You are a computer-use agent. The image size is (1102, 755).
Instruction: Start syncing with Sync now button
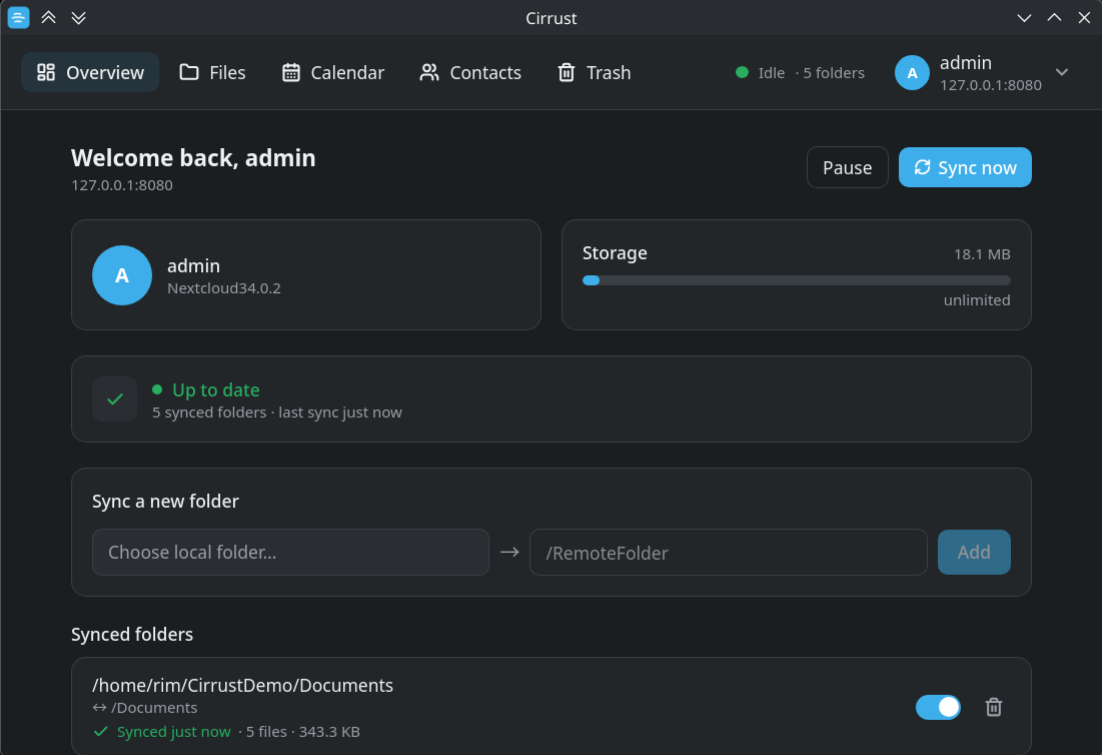965,167
